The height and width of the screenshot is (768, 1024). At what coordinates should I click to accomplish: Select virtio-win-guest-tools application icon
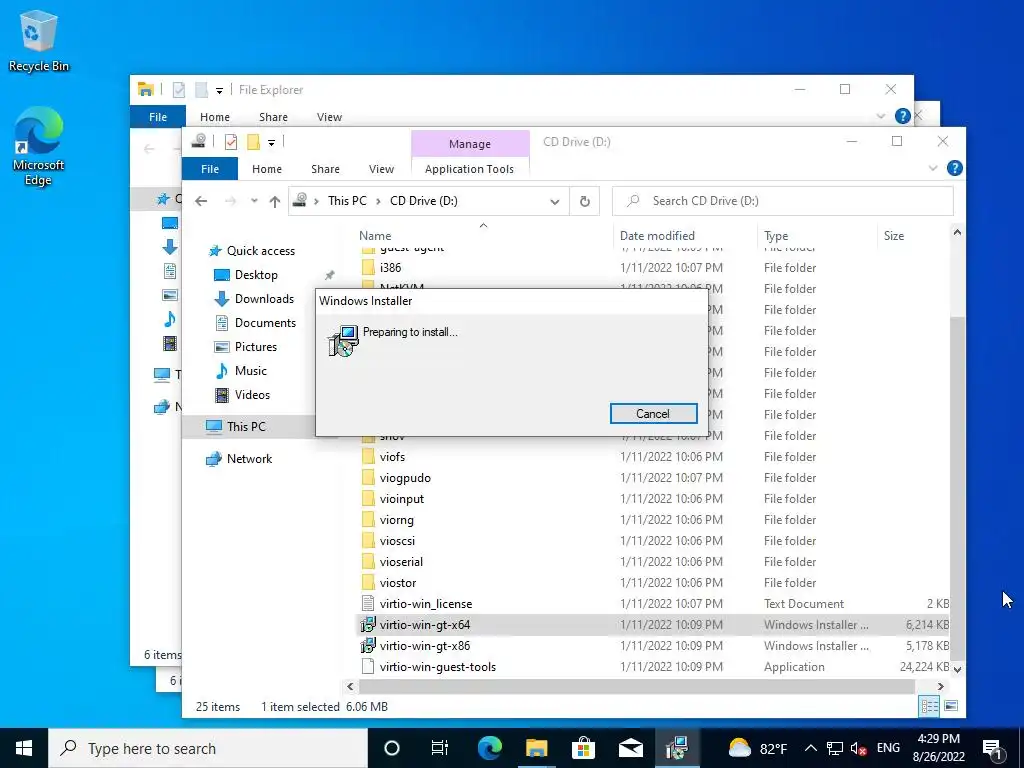[x=368, y=666]
